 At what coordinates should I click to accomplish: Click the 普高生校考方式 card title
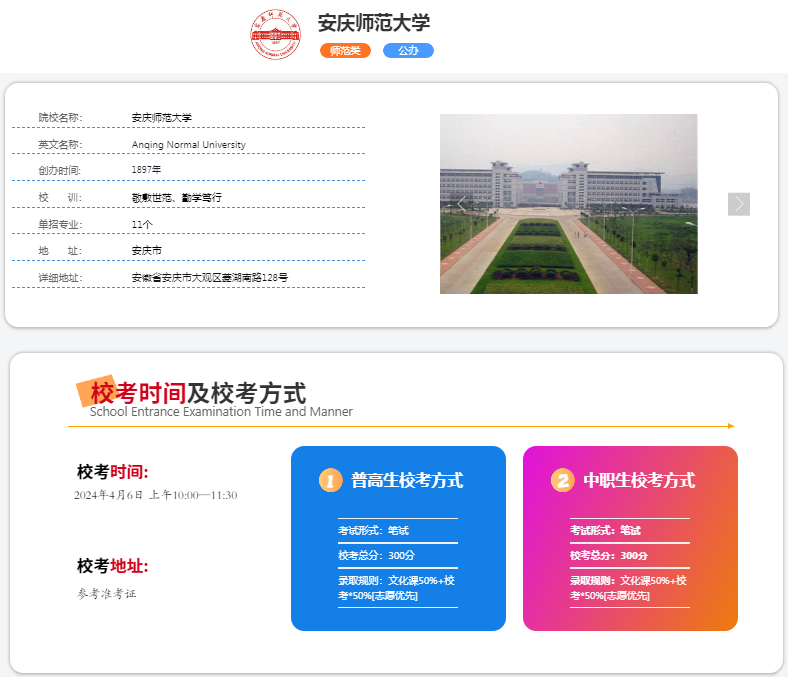407,480
